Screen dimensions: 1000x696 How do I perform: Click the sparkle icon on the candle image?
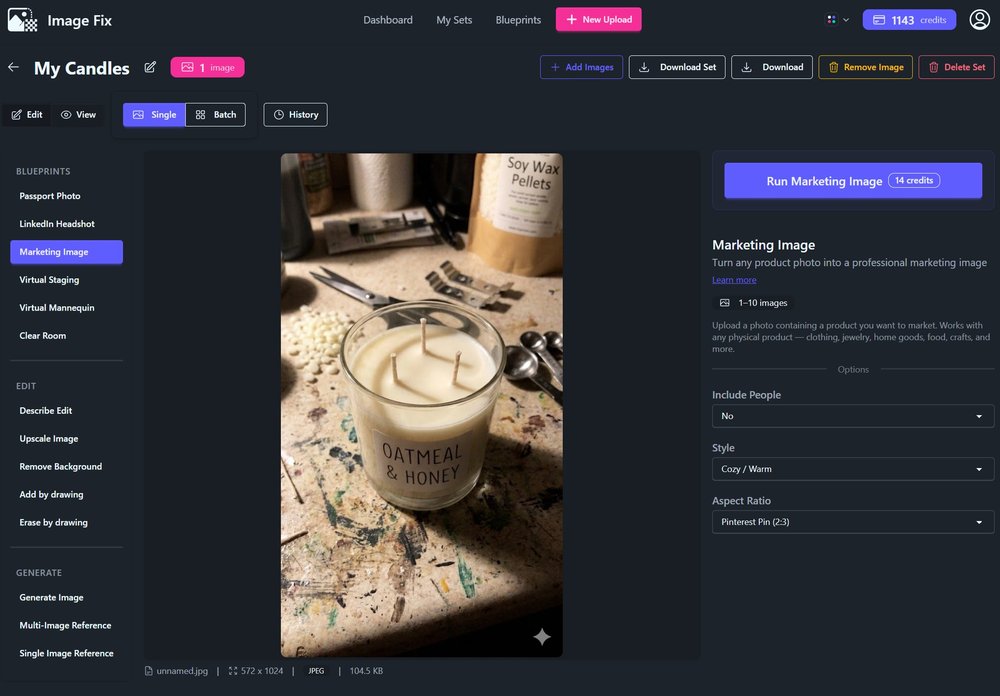click(x=541, y=636)
